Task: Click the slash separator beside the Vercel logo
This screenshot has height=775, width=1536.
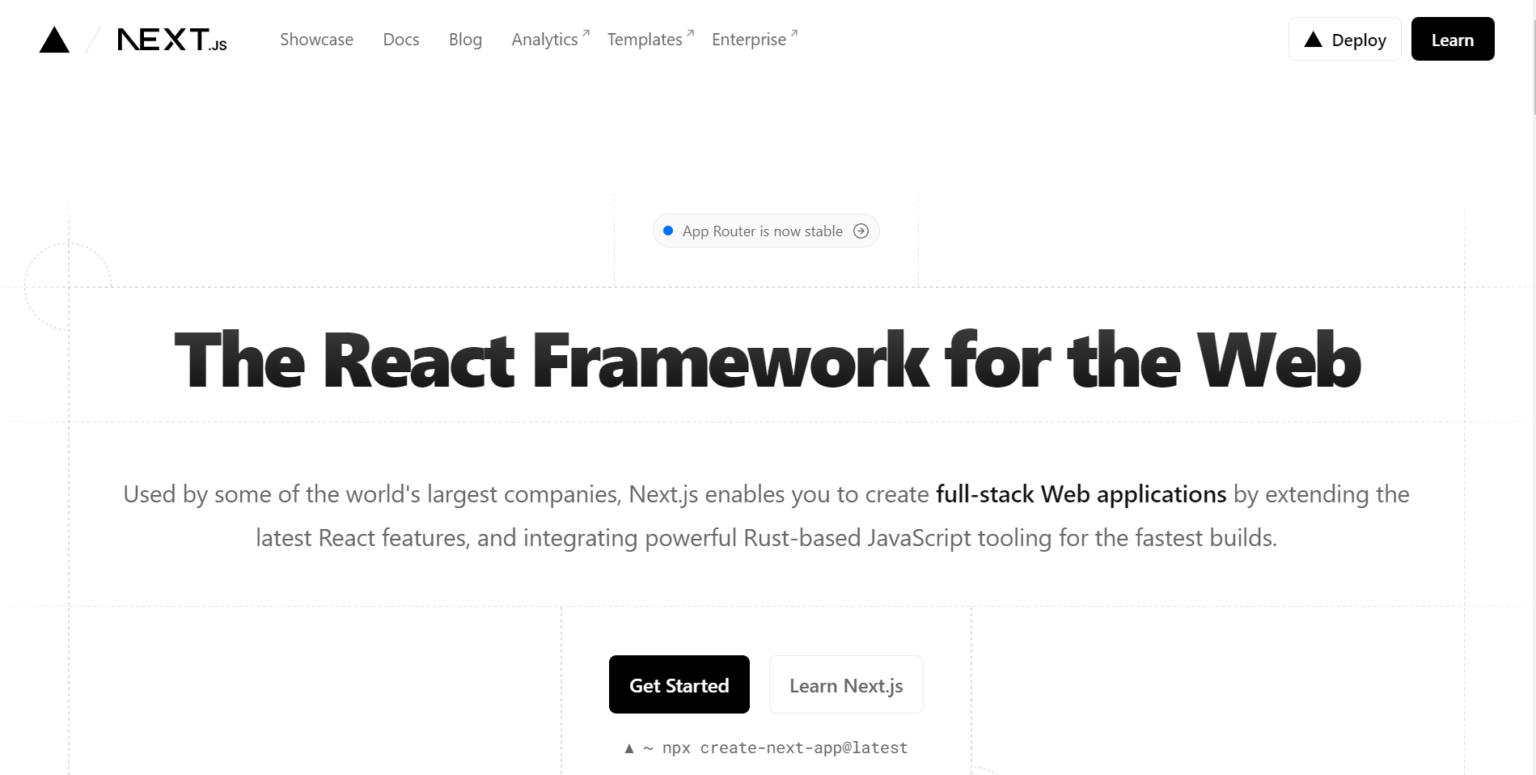Action: coord(92,39)
